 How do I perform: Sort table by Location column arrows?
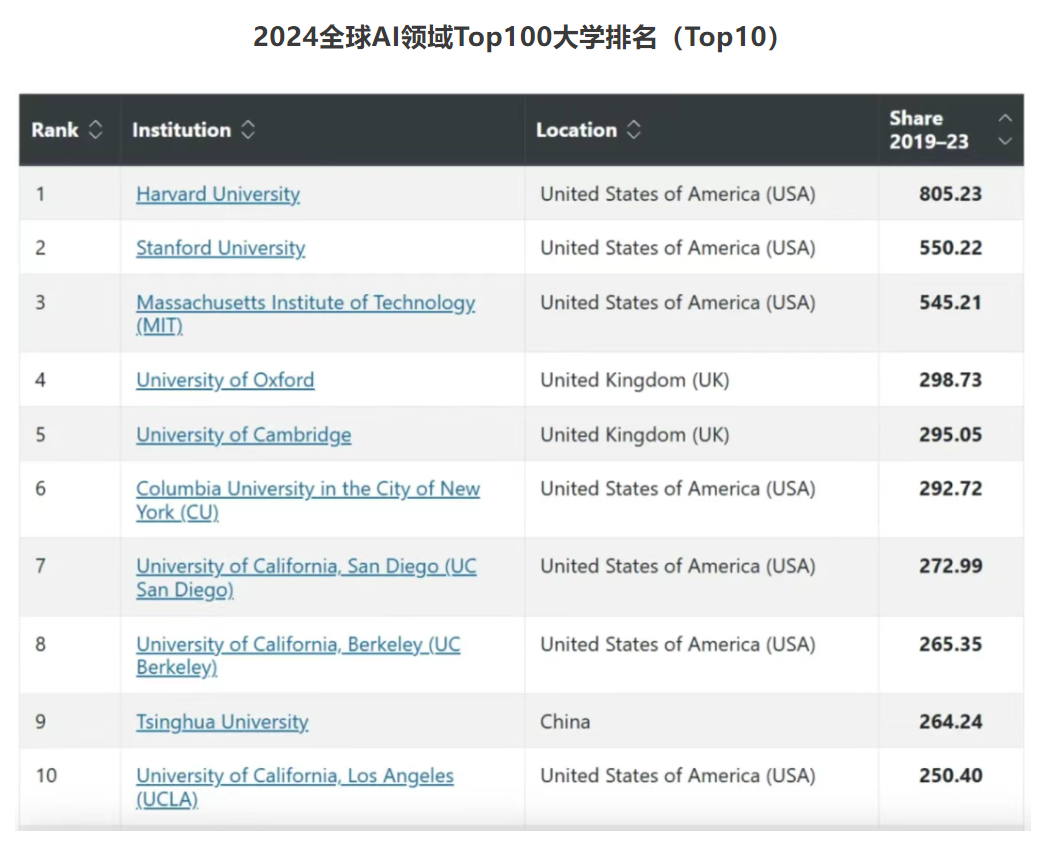point(634,130)
